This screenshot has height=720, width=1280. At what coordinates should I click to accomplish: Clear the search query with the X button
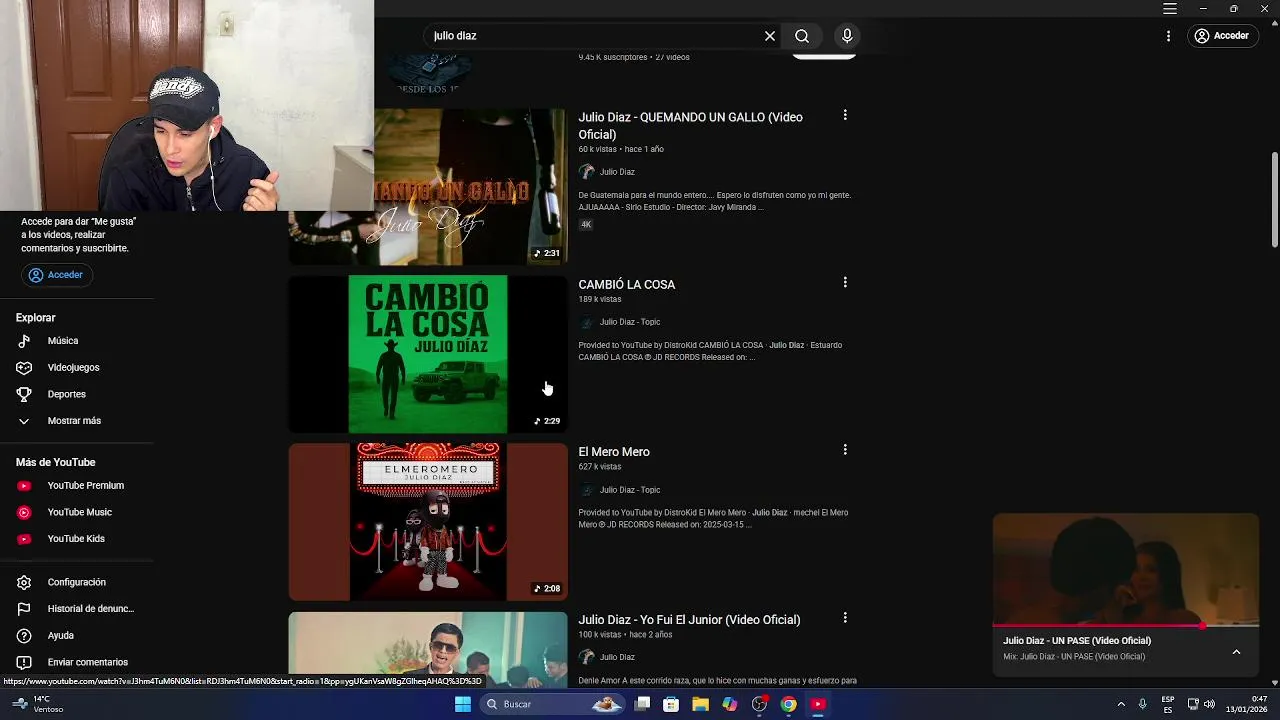(770, 36)
